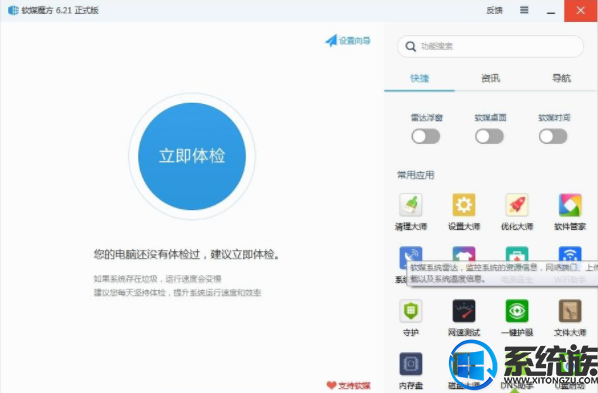Toggle the 软媒时间 switch
Viewport: 598px width, 393px height.
click(x=553, y=136)
